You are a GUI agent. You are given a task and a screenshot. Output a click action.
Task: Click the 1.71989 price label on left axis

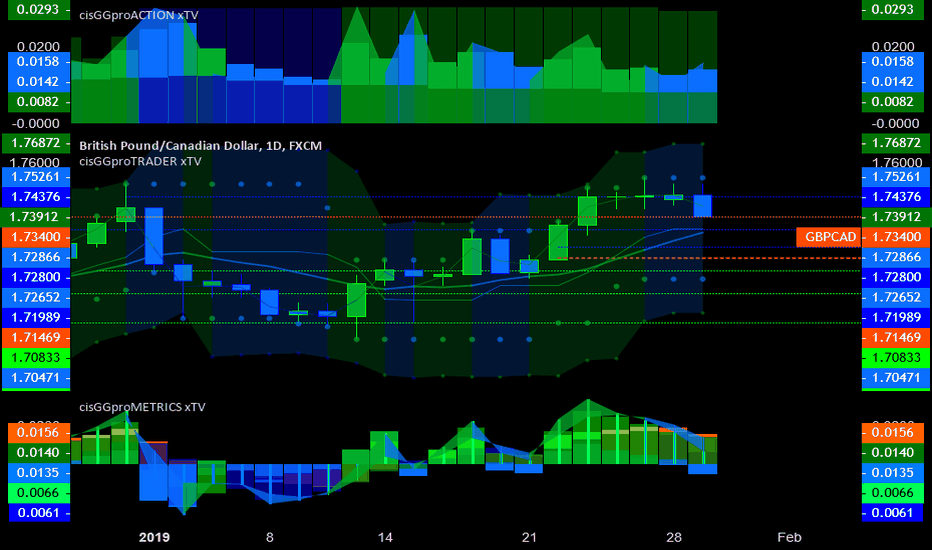[x=36, y=318]
